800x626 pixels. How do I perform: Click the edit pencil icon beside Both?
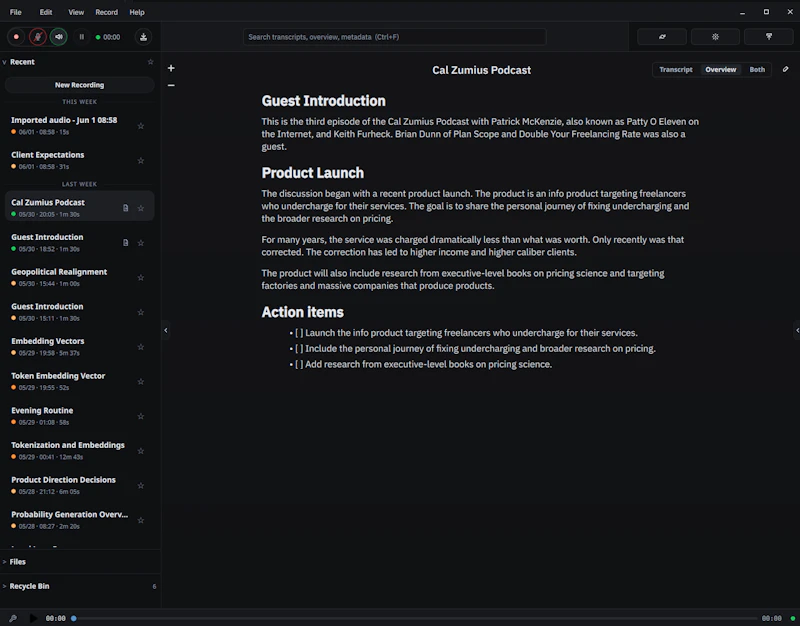(786, 69)
